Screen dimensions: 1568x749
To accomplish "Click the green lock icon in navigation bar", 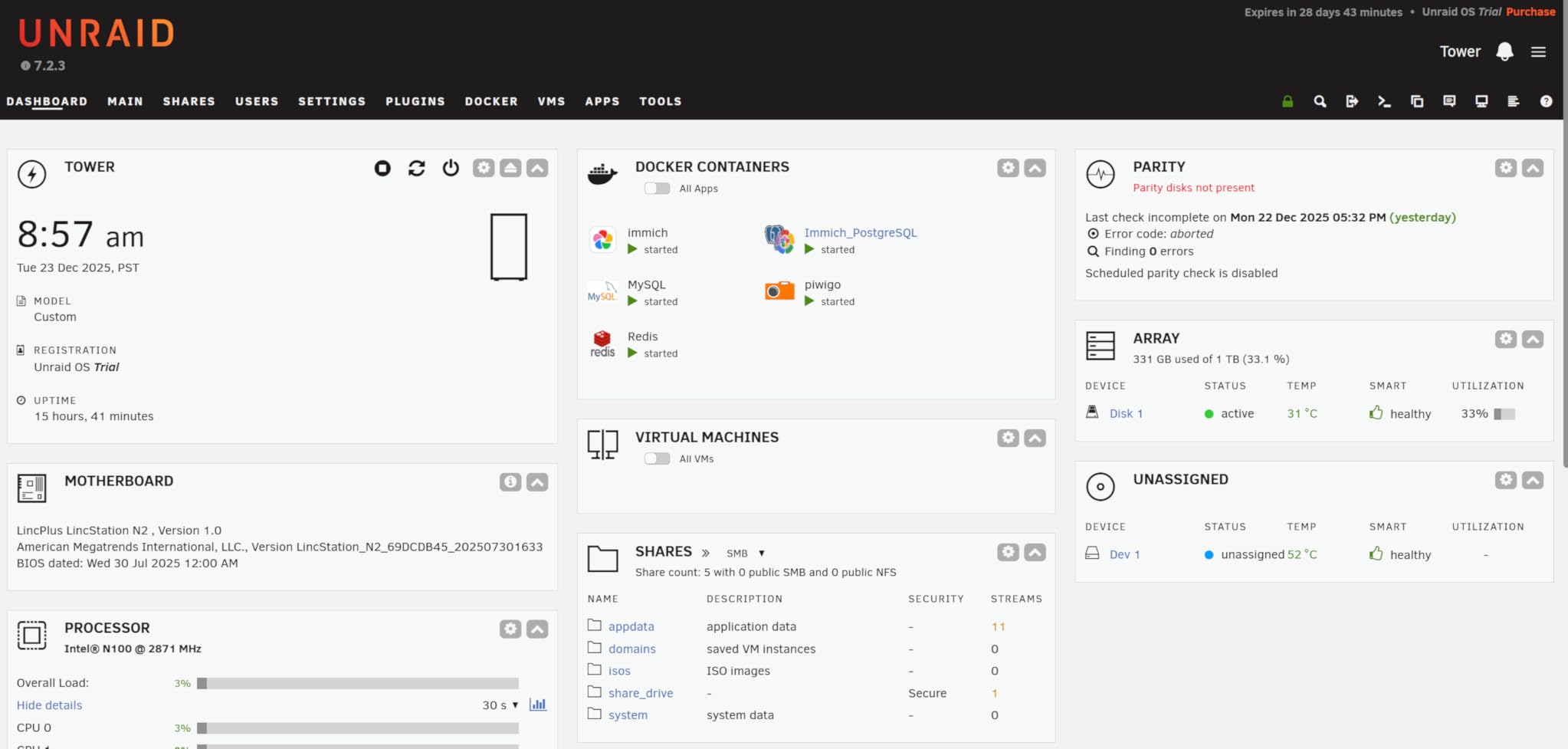I will click(1288, 101).
